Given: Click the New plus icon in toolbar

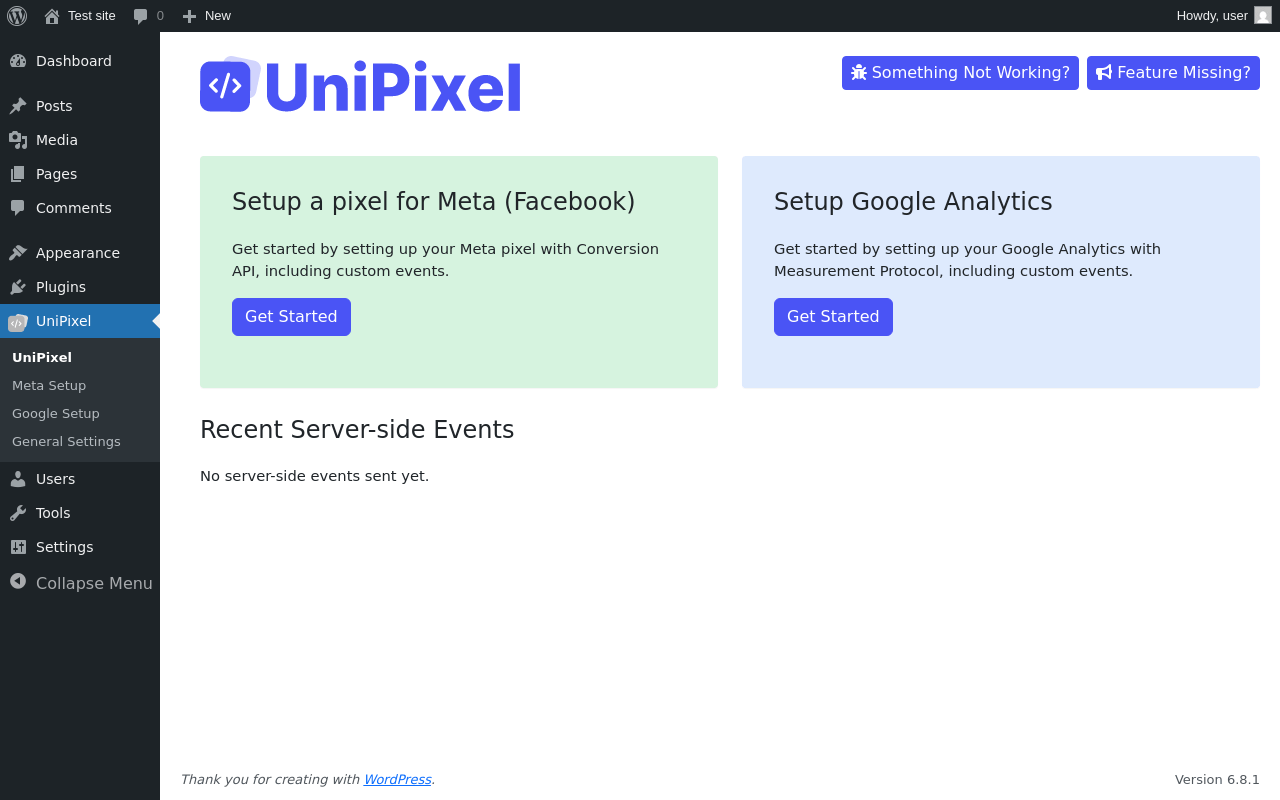Looking at the screenshot, I should coord(189,16).
